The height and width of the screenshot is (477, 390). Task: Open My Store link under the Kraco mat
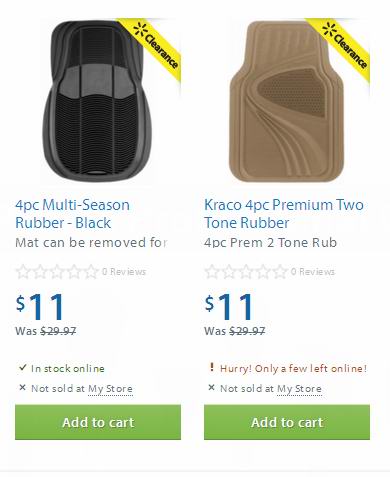[x=299, y=389]
